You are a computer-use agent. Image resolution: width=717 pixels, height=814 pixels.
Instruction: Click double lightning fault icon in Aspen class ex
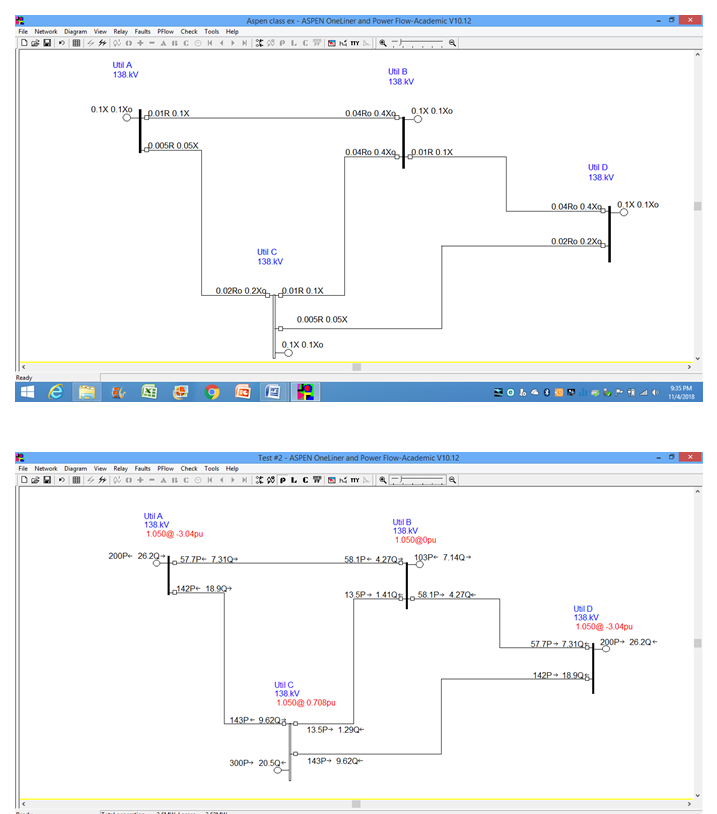[102, 43]
